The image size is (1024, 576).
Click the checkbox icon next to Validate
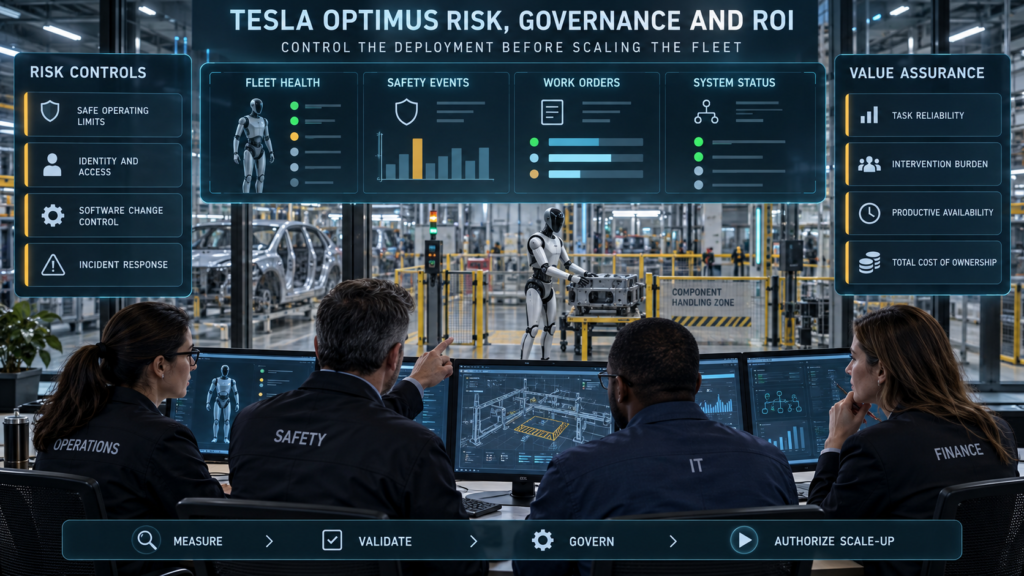click(332, 540)
